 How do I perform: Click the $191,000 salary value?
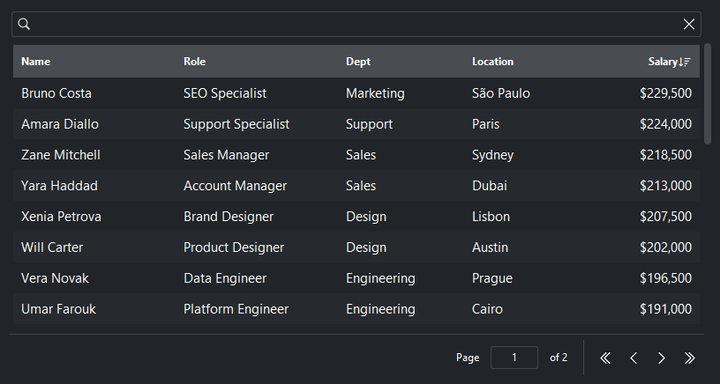click(x=666, y=309)
